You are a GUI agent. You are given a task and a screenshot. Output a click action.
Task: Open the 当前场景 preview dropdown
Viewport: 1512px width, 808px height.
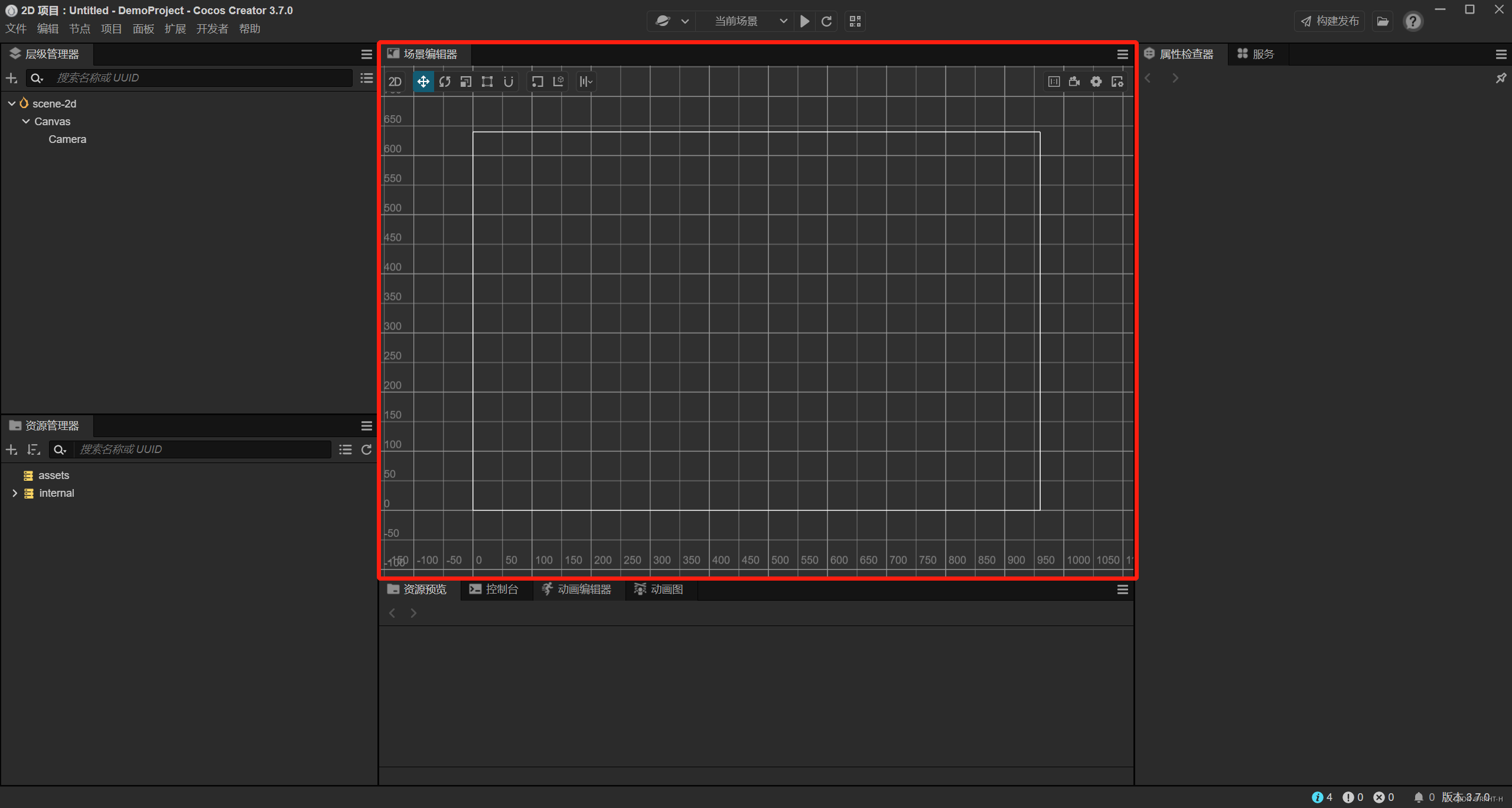pos(750,21)
